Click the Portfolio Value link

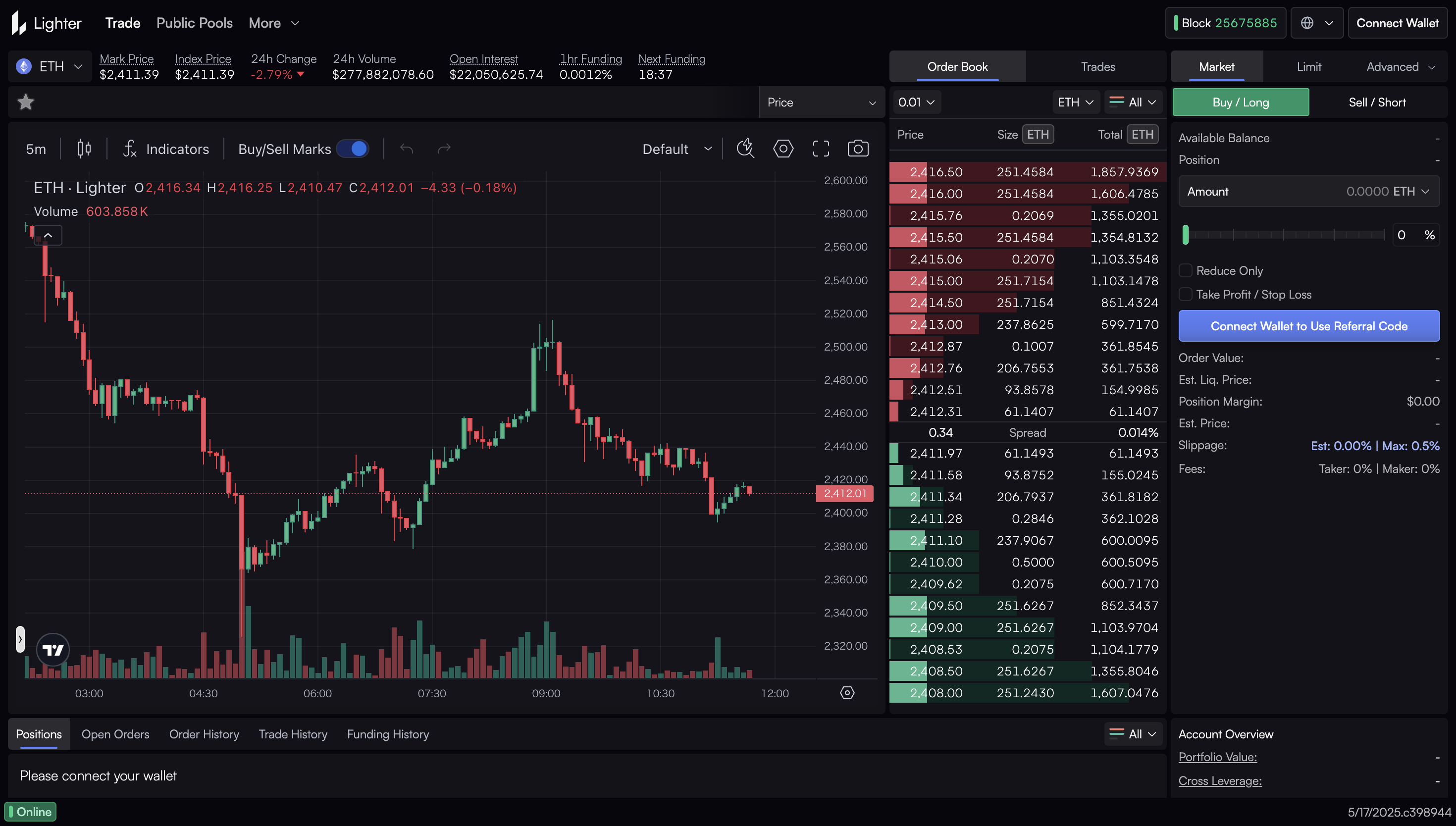[x=1217, y=757]
